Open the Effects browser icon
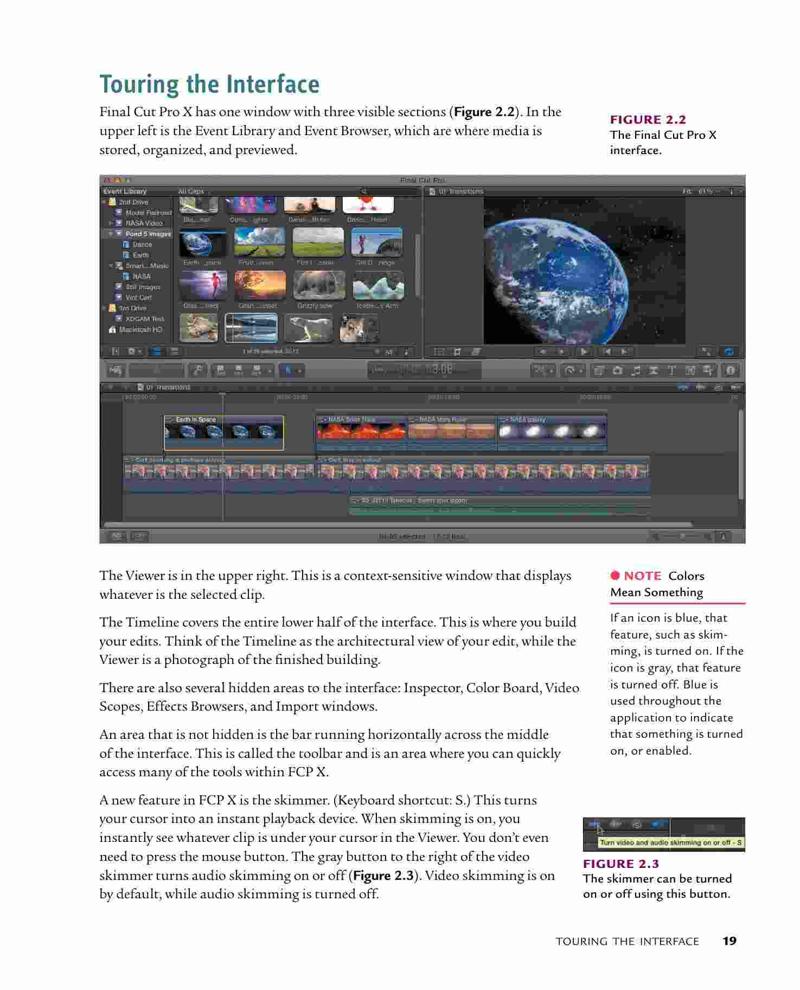This screenshot has width=800, height=990. (x=600, y=371)
